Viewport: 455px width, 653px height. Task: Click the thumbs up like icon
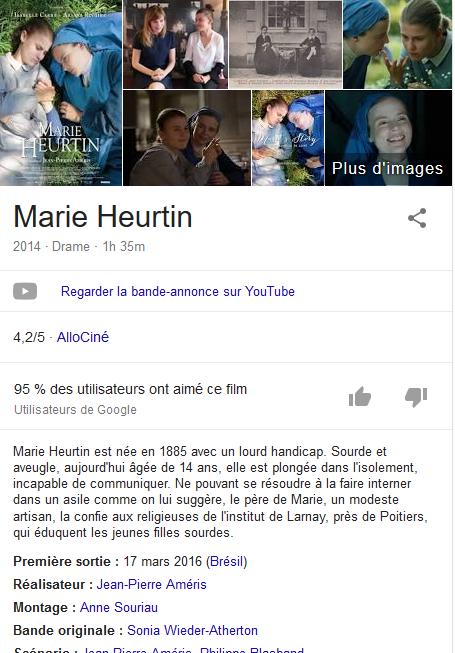[360, 396]
